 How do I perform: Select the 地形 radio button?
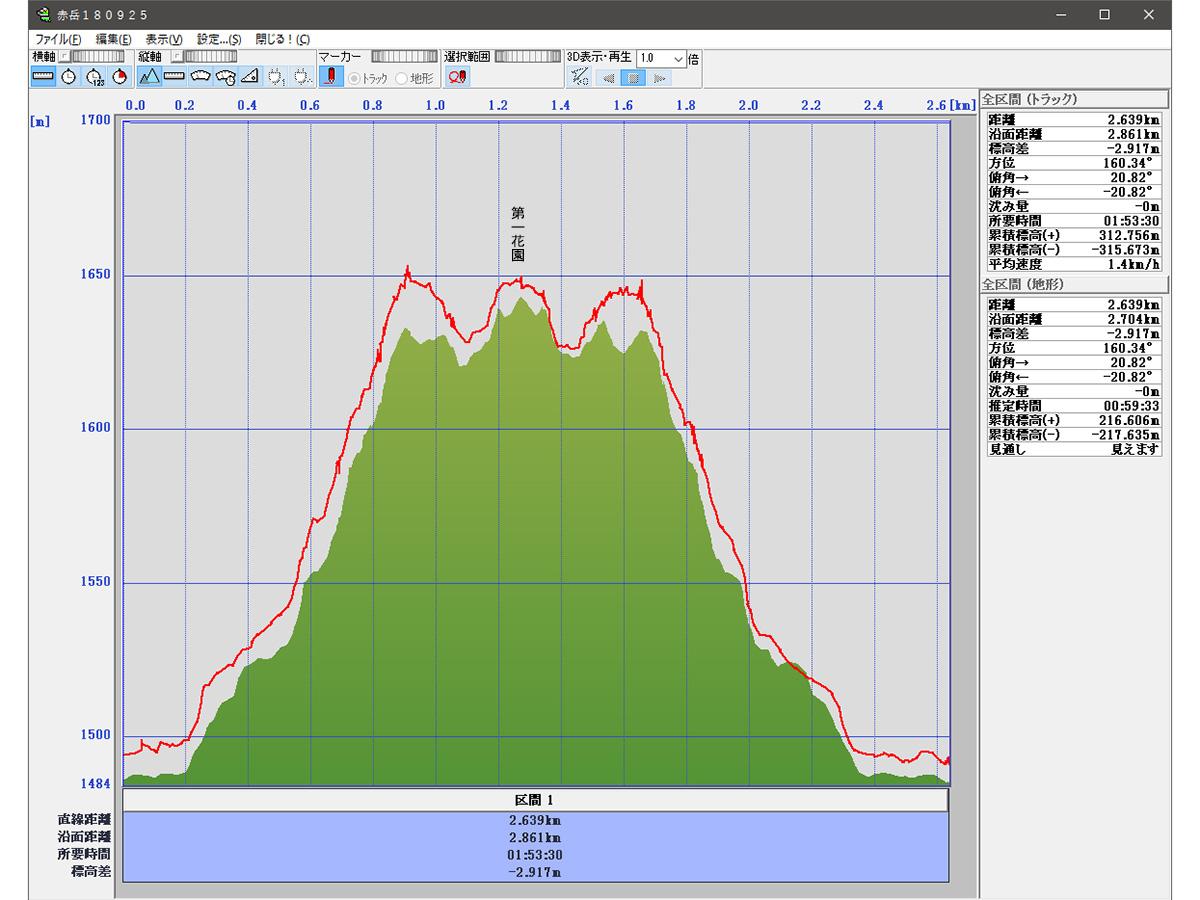tap(402, 78)
